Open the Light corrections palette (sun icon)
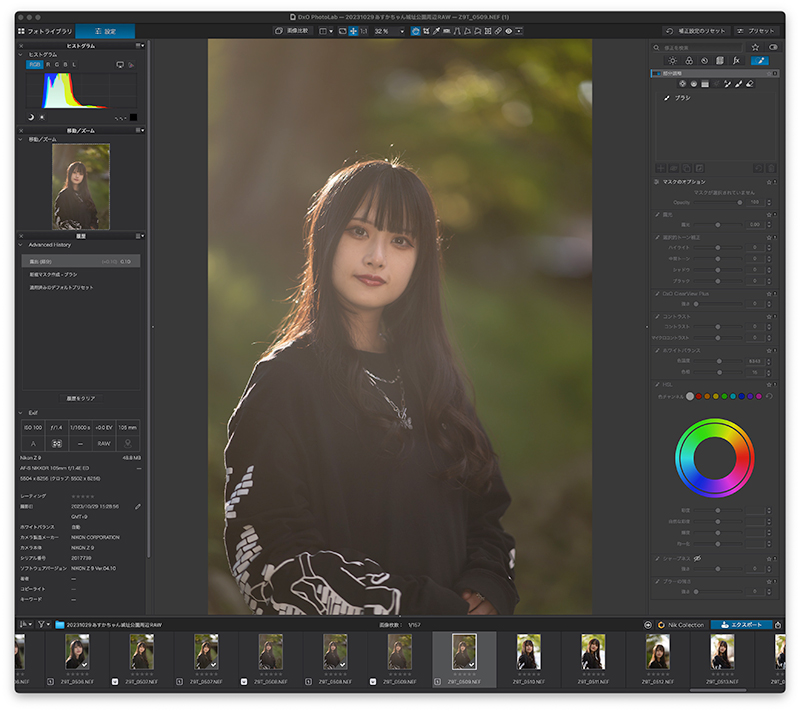The height and width of the screenshot is (711, 800). [672, 61]
